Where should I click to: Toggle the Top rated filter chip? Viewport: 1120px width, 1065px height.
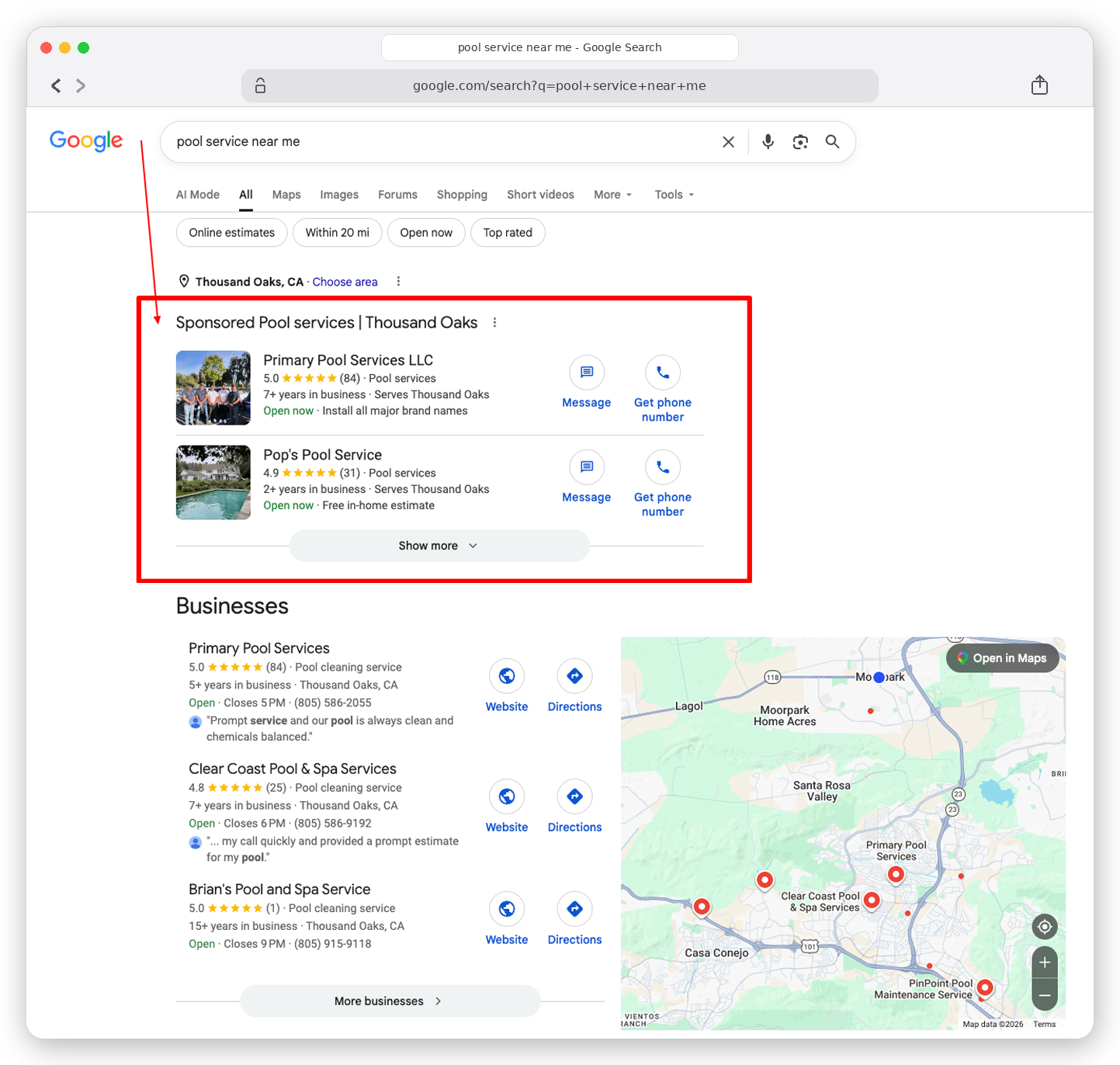click(x=508, y=232)
